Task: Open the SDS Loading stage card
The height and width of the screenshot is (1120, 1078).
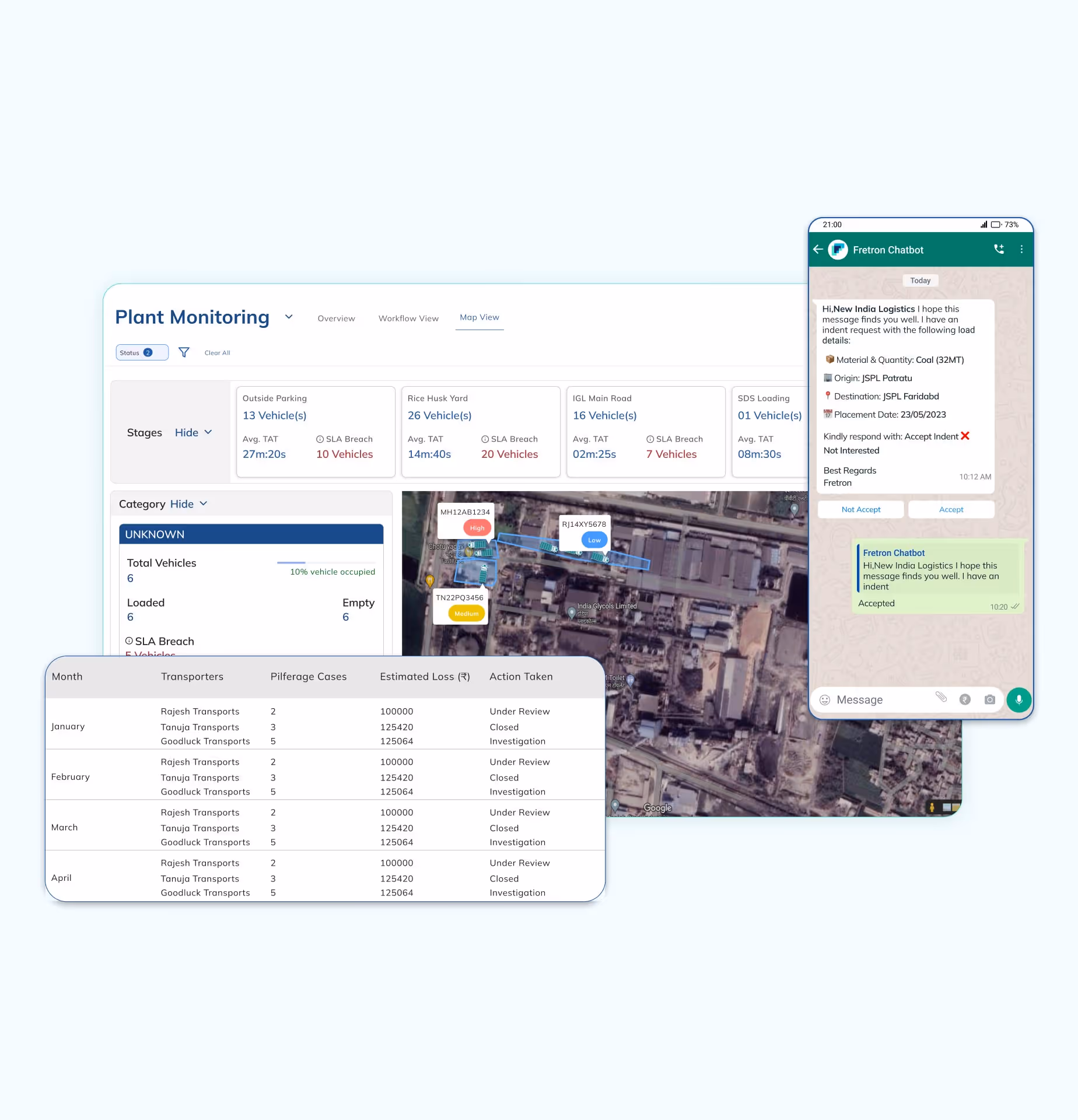Action: click(770, 432)
